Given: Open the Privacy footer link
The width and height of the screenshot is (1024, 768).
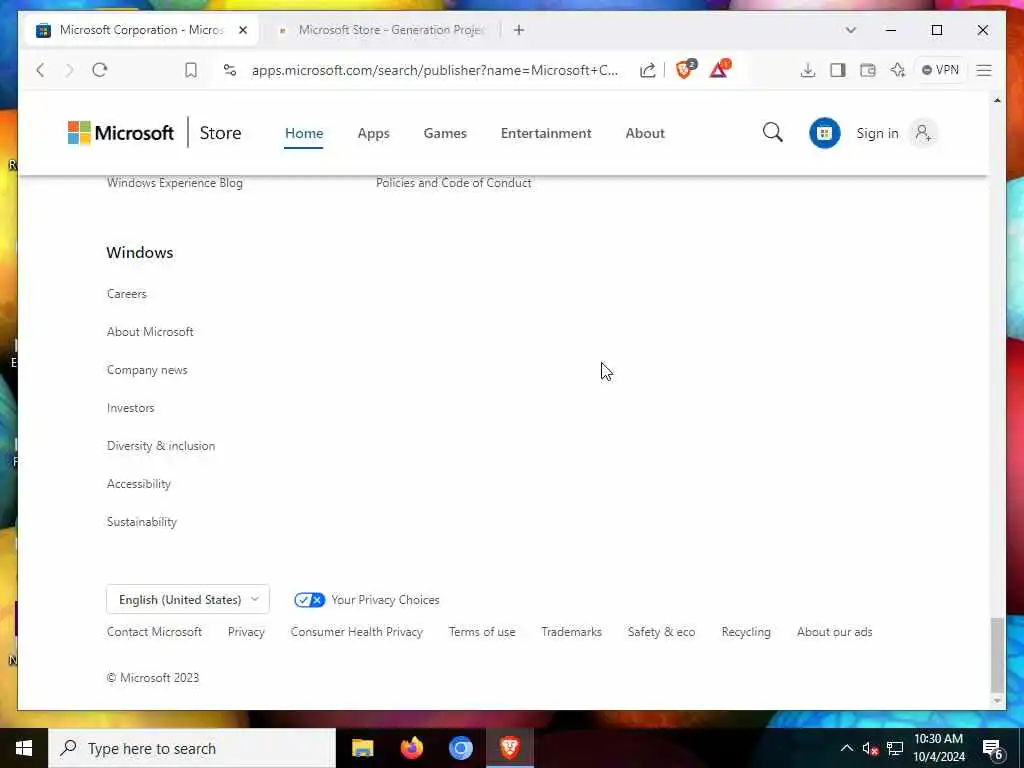Looking at the screenshot, I should pyautogui.click(x=246, y=632).
